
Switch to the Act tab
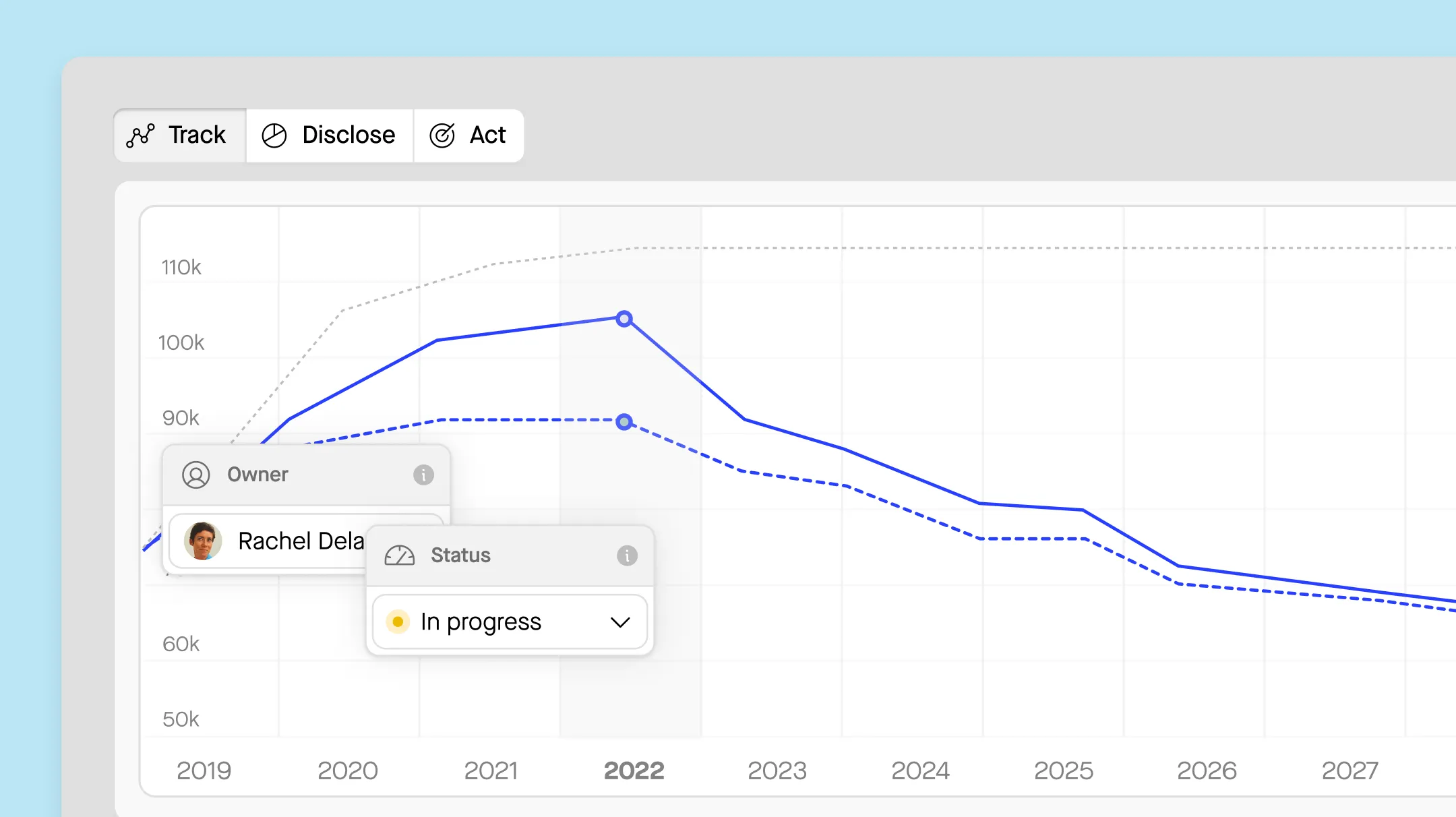pos(468,135)
